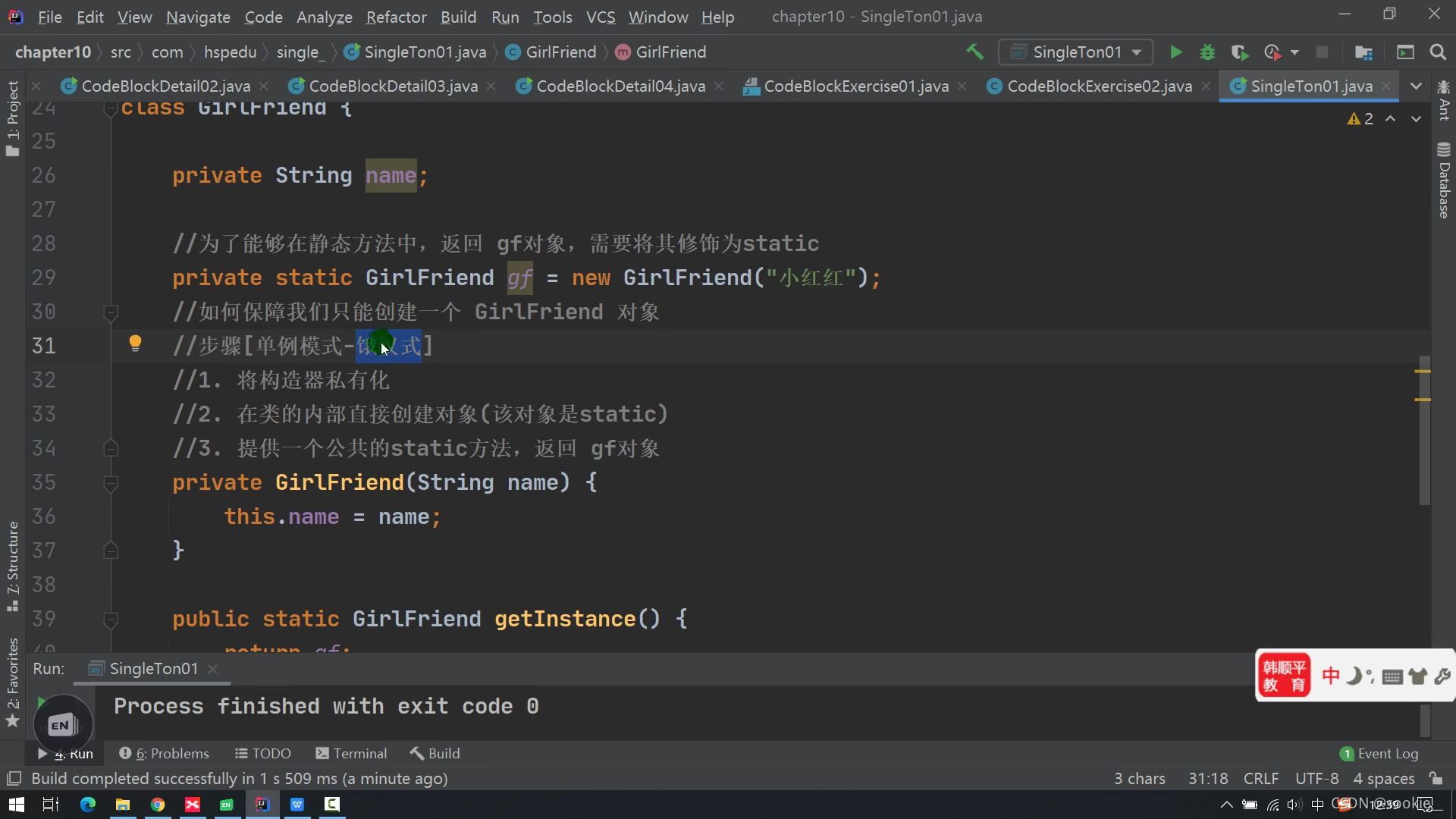Screen dimensions: 1456x819
Task: Click the Debug bug icon
Action: point(1207,52)
